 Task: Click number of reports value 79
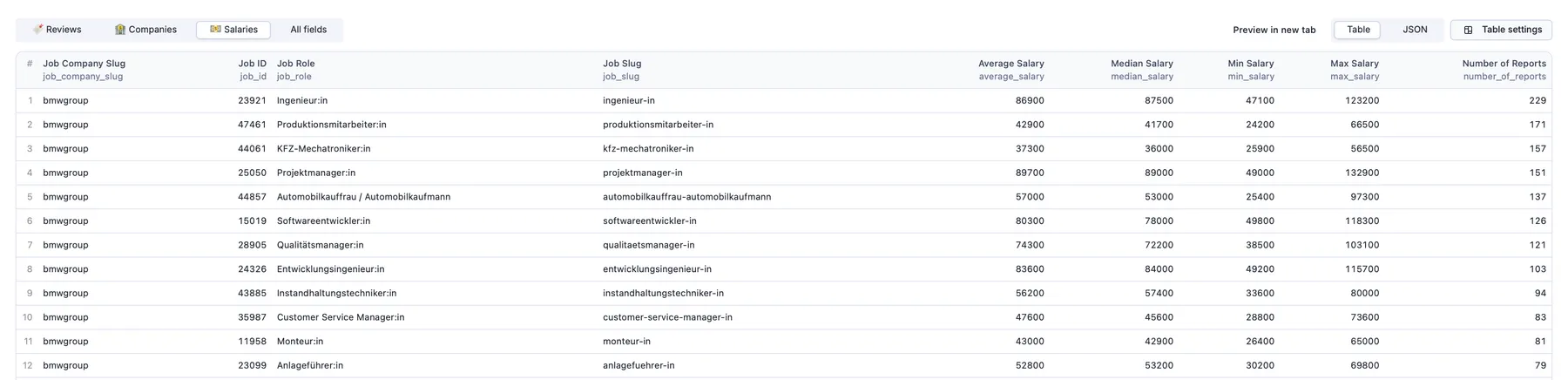1540,365
